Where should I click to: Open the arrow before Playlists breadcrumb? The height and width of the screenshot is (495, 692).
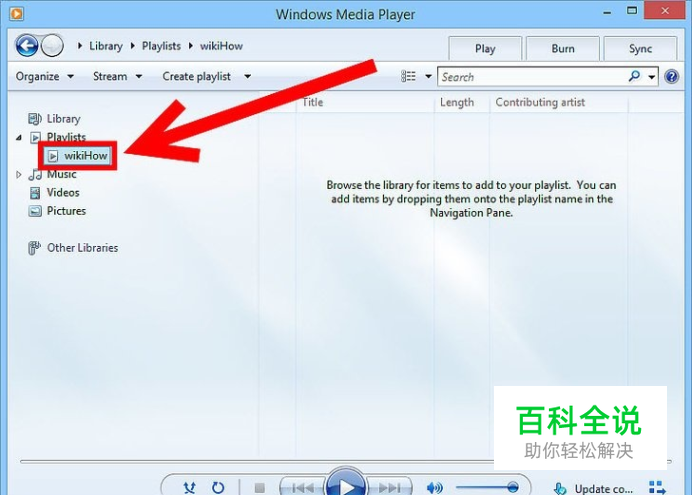tap(132, 46)
